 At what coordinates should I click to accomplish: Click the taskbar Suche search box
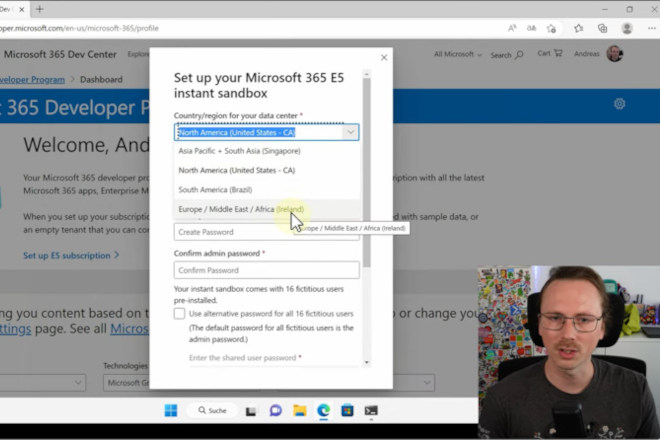(213, 410)
